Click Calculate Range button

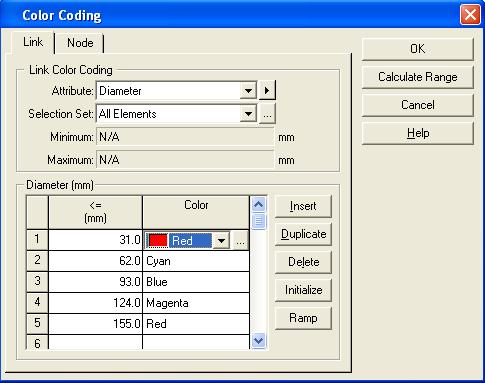[417, 77]
